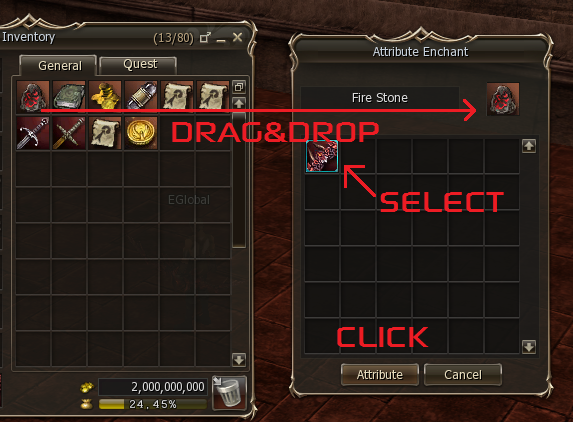Select the highlighted weapon in enchant grid
The image size is (573, 422).
click(322, 156)
